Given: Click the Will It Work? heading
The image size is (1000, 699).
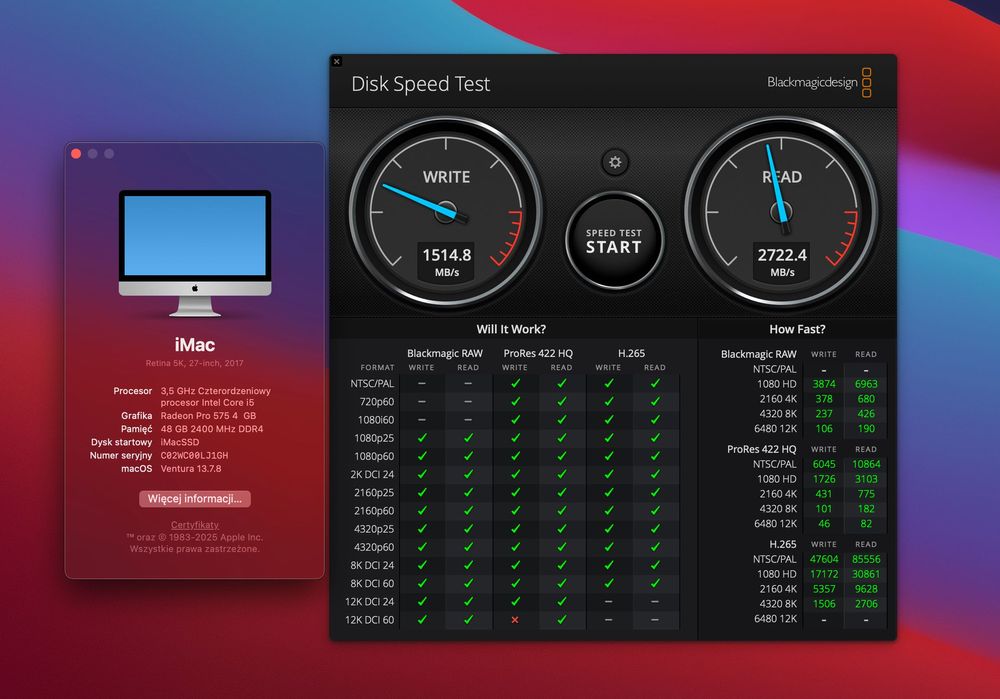Looking at the screenshot, I should click(x=511, y=329).
